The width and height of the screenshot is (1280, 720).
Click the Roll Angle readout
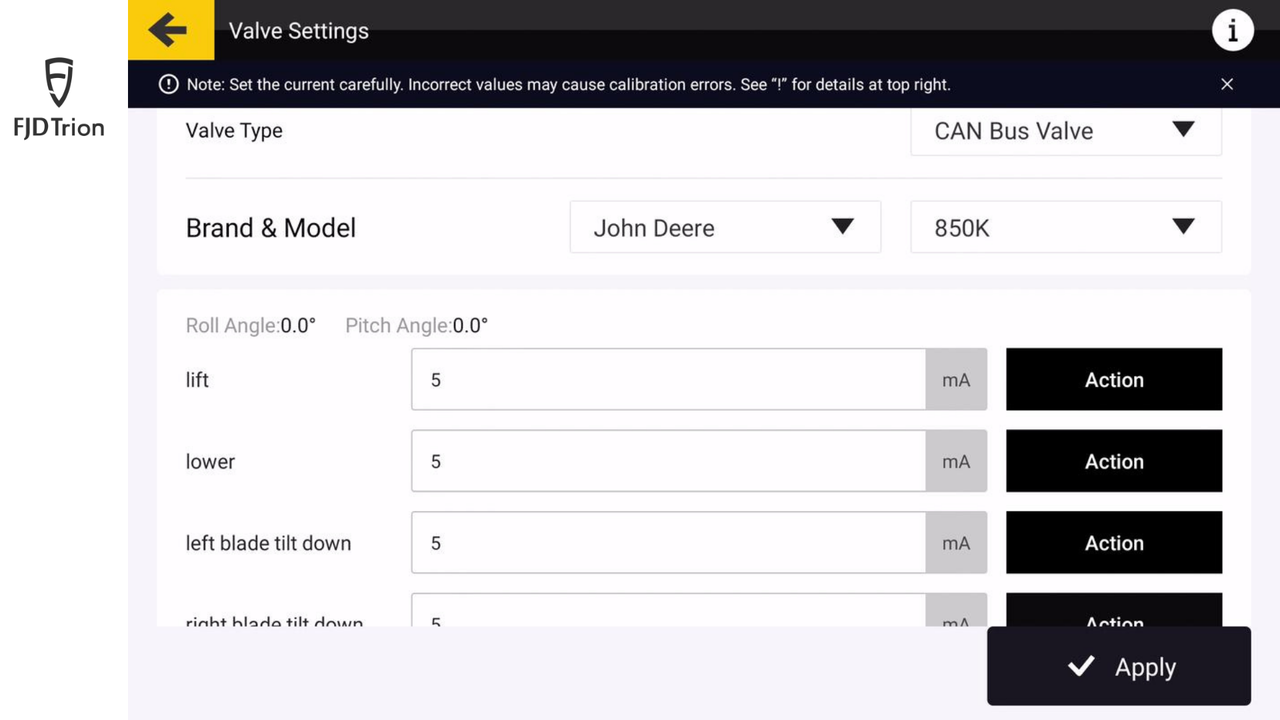pyautogui.click(x=250, y=325)
